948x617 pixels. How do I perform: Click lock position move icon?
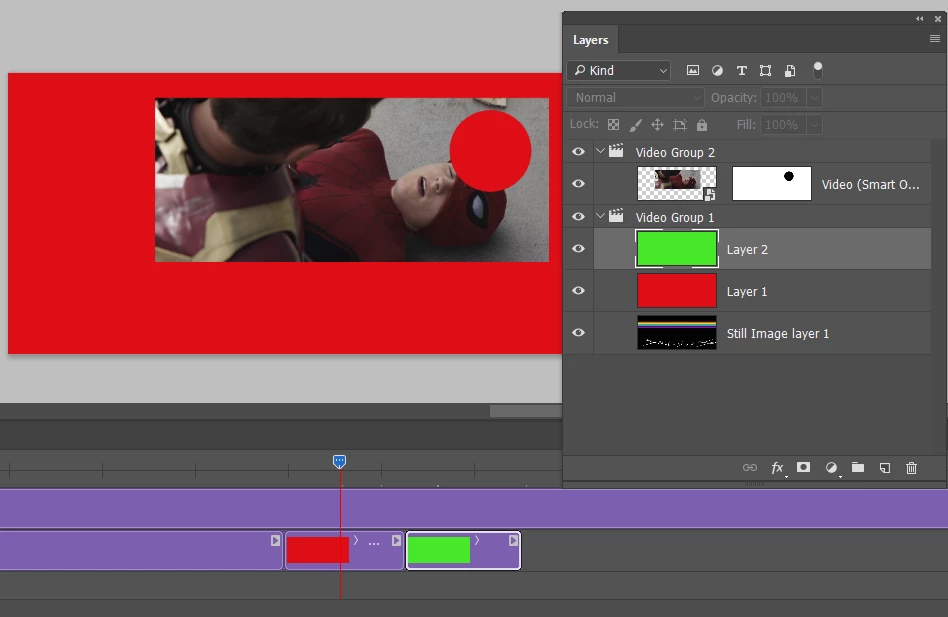657,124
